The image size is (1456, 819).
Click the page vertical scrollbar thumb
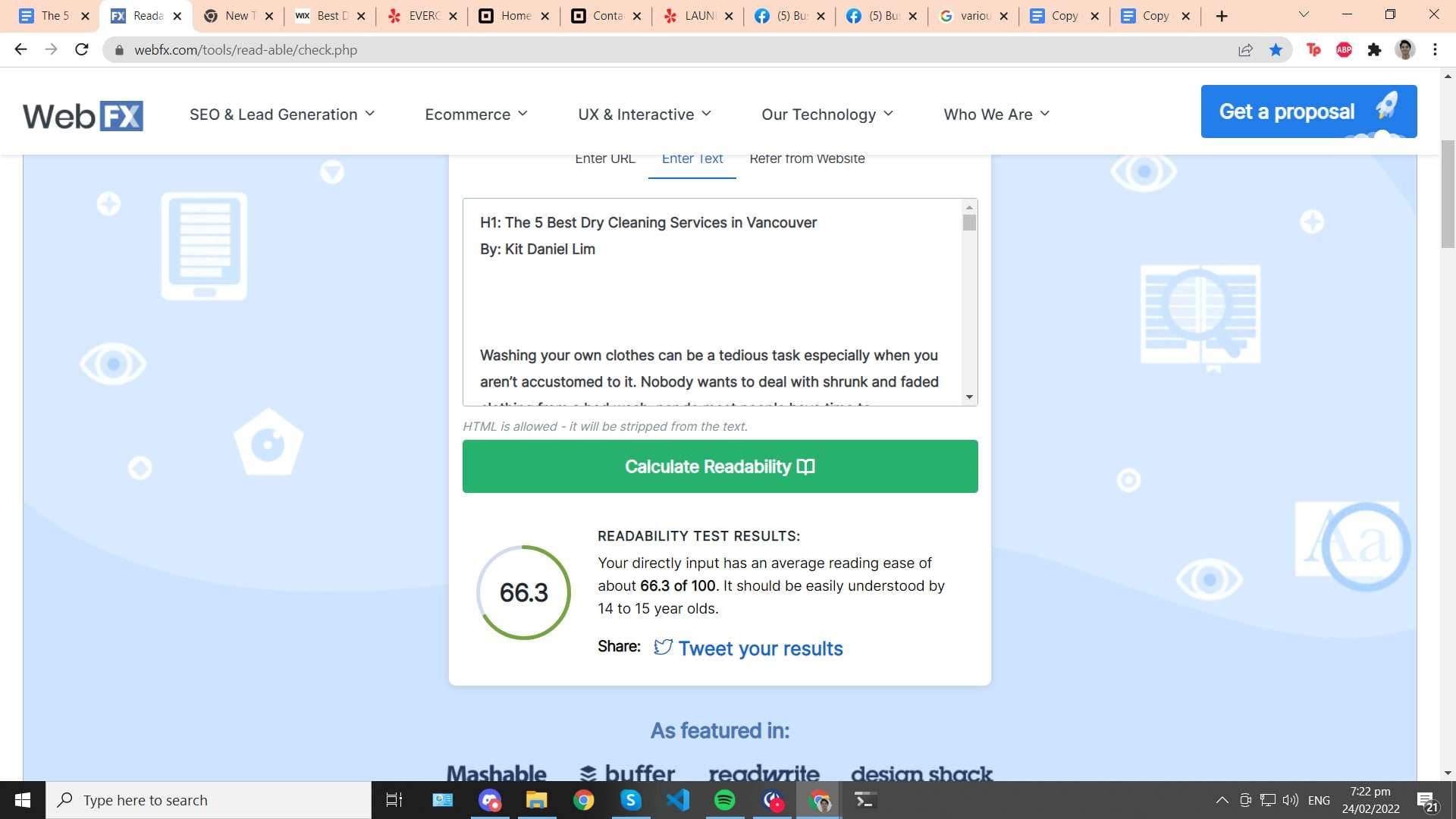(1448, 193)
